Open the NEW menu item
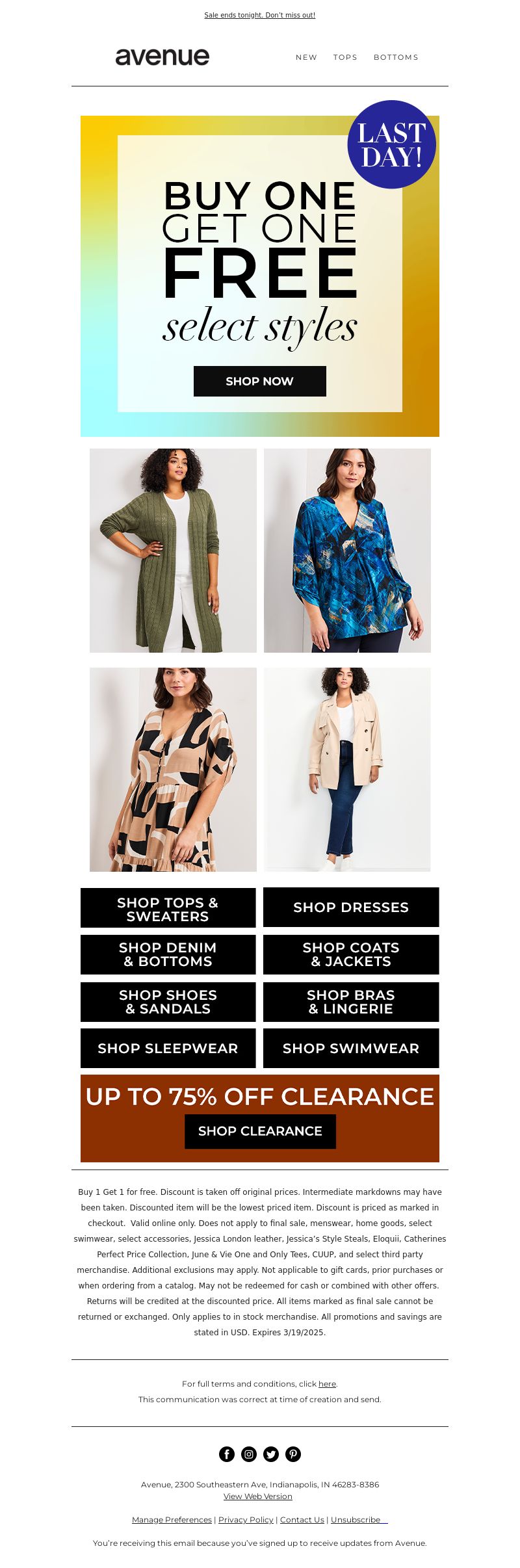Viewport: 520px width, 1568px height. pos(306,57)
